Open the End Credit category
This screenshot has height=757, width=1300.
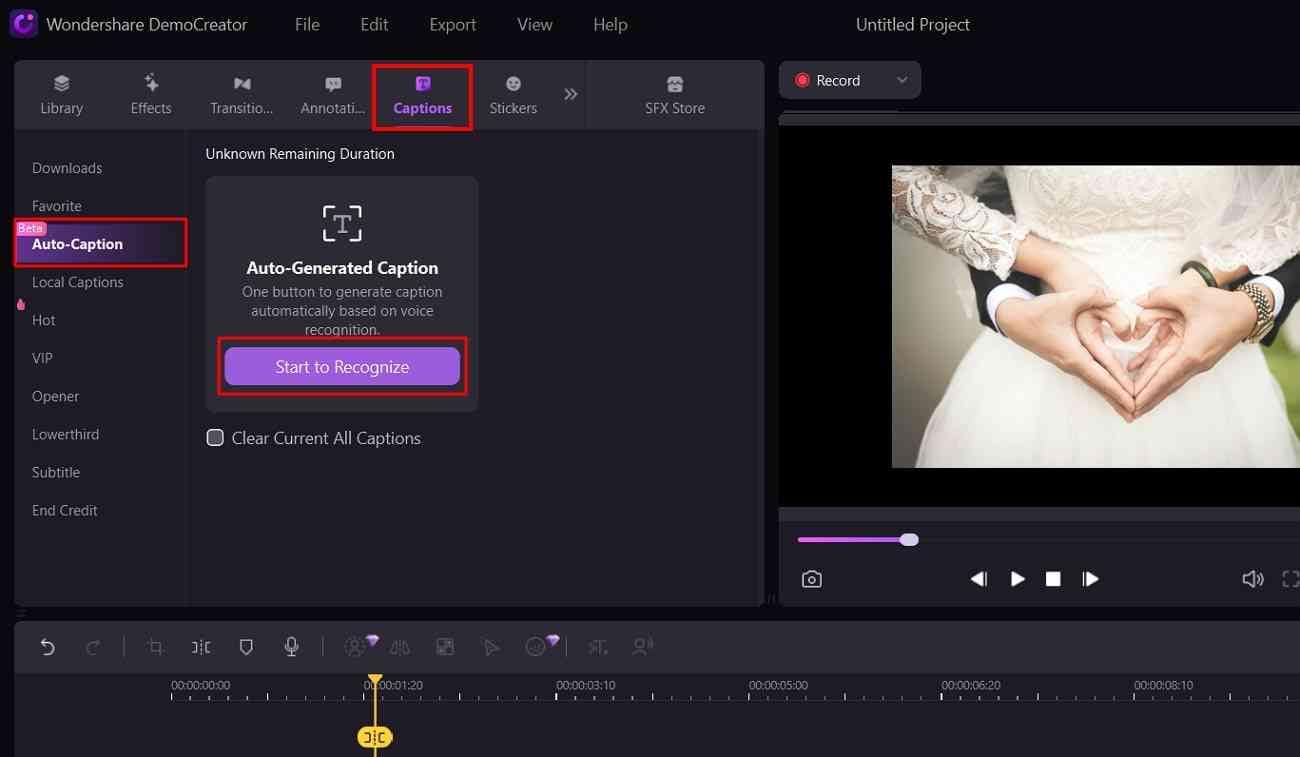click(x=65, y=510)
